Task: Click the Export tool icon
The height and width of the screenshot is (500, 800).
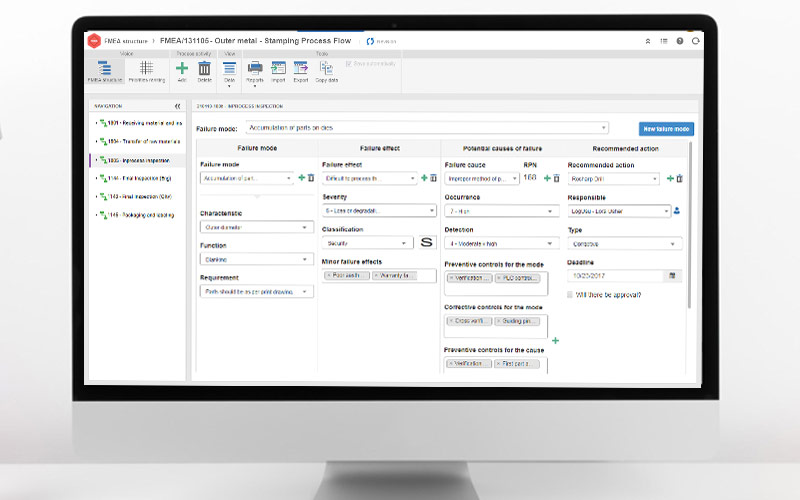Action: [302, 69]
